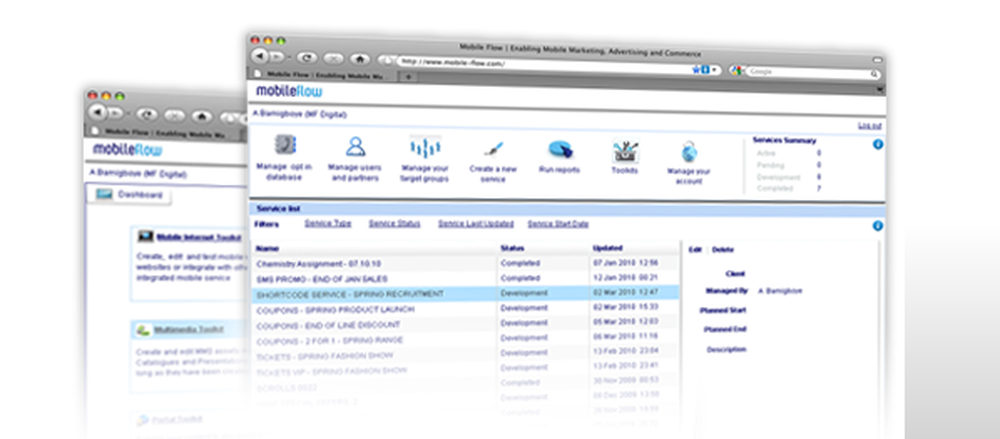
Task: Open the tab list dropdown arrow
Action: tap(880, 90)
